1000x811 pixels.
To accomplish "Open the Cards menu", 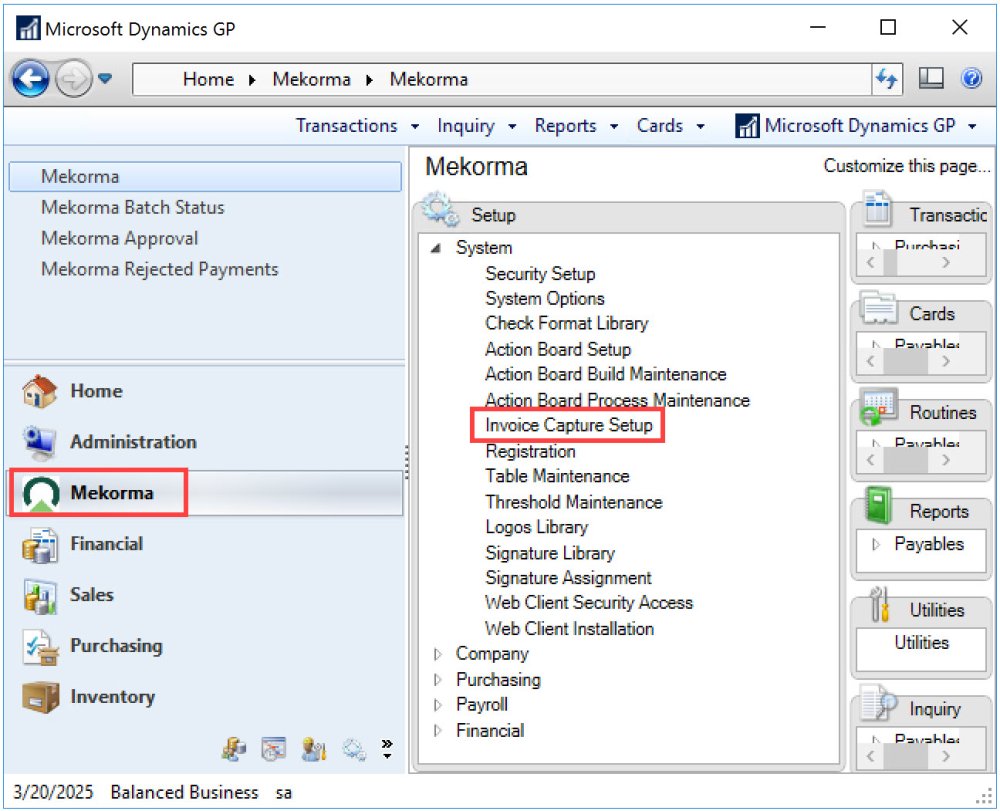I will coord(670,126).
